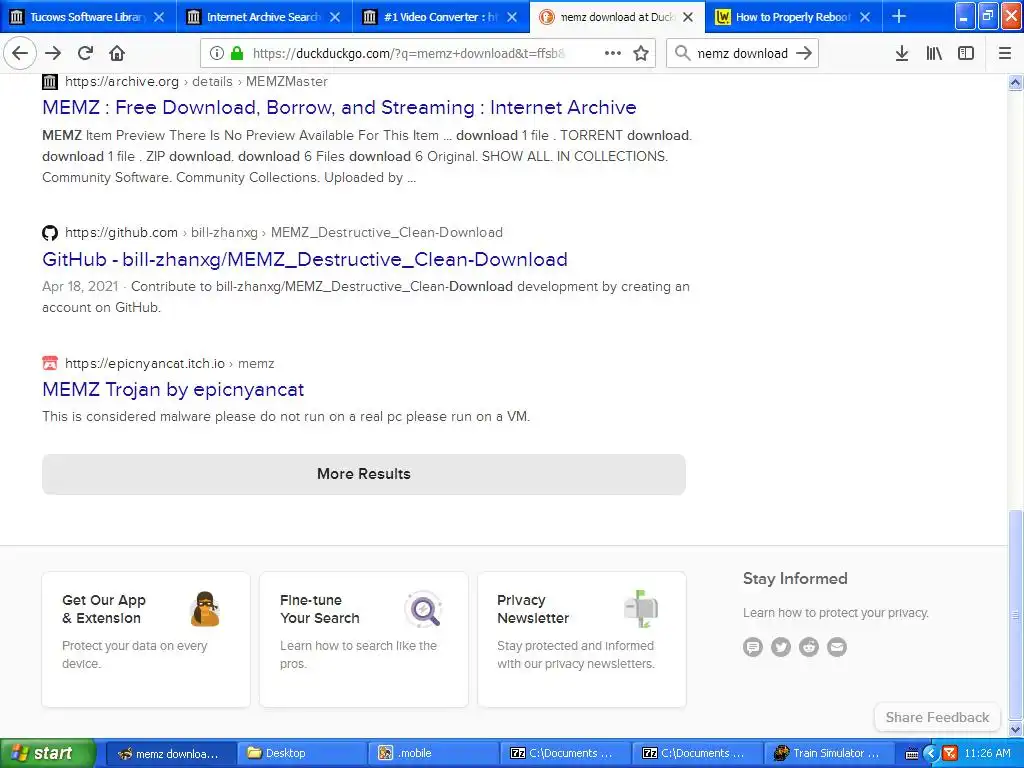1024x768 pixels.
Task: Switch to the .mobile taskbar window
Action: (x=434, y=753)
